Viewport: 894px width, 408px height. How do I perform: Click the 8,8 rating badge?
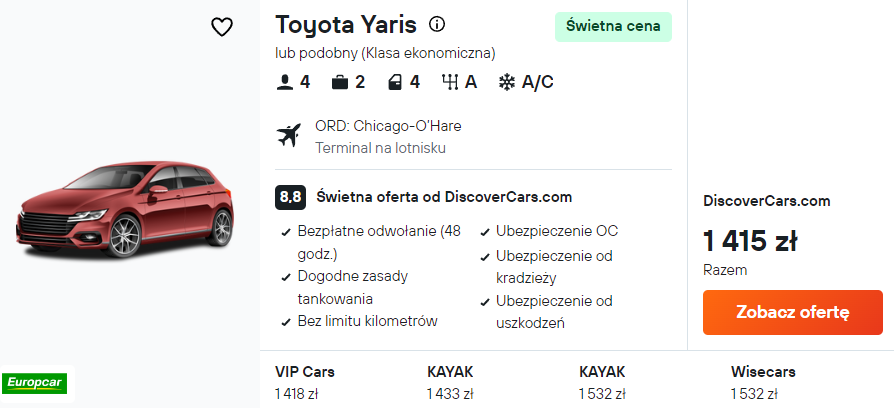290,197
